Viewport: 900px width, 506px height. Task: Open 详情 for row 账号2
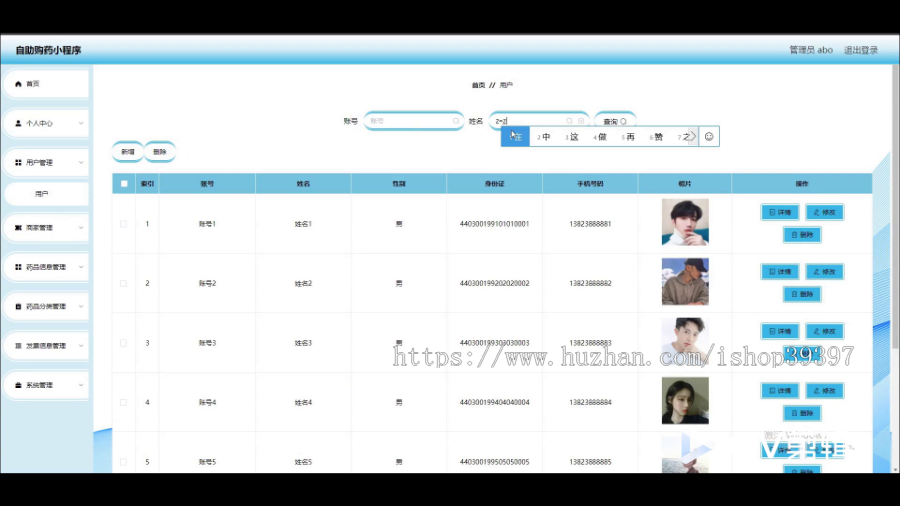tap(779, 271)
